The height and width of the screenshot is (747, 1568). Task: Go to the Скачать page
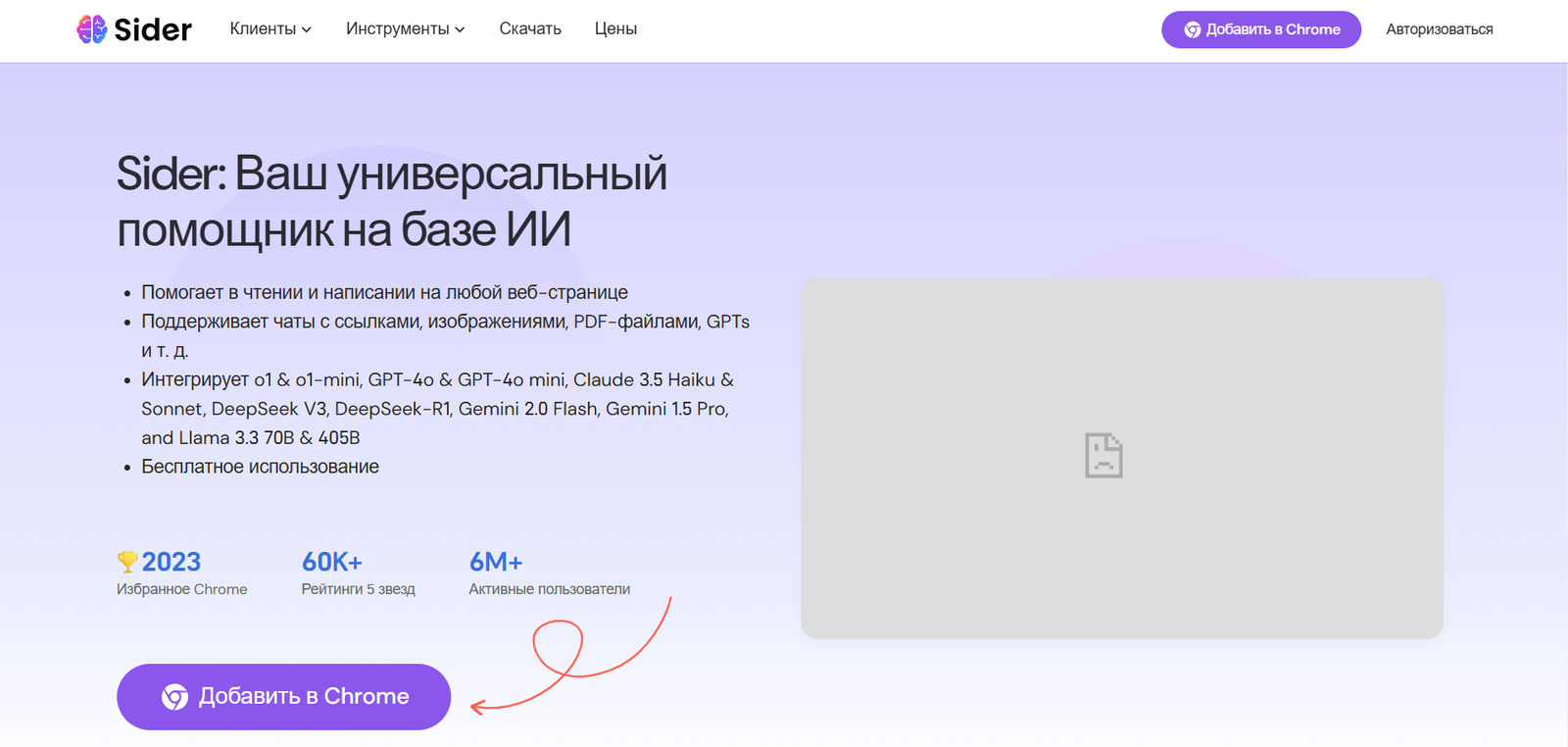coord(530,29)
